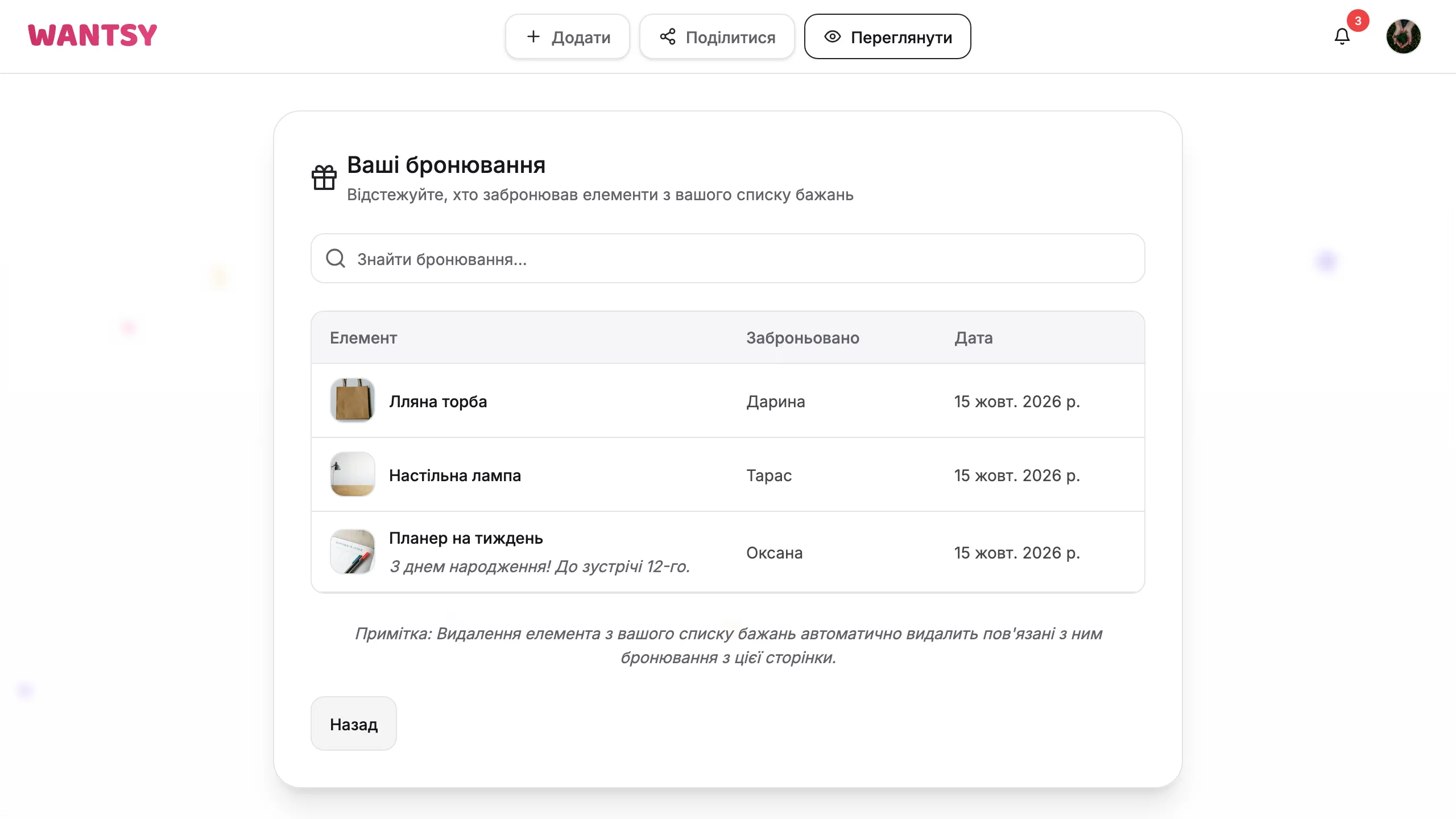Click the Назад button
Image resolution: width=1456 pixels, height=819 pixels.
[x=354, y=723]
